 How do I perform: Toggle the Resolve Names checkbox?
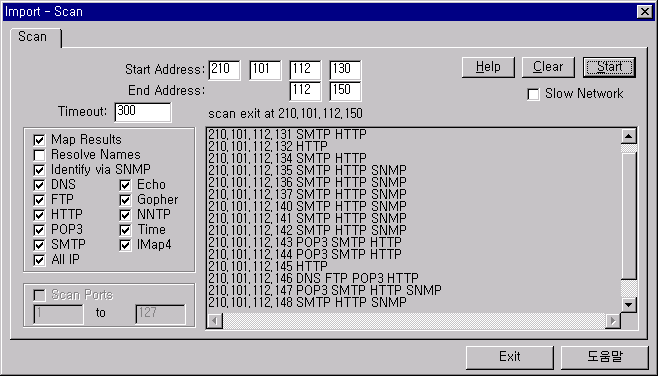coord(39,155)
